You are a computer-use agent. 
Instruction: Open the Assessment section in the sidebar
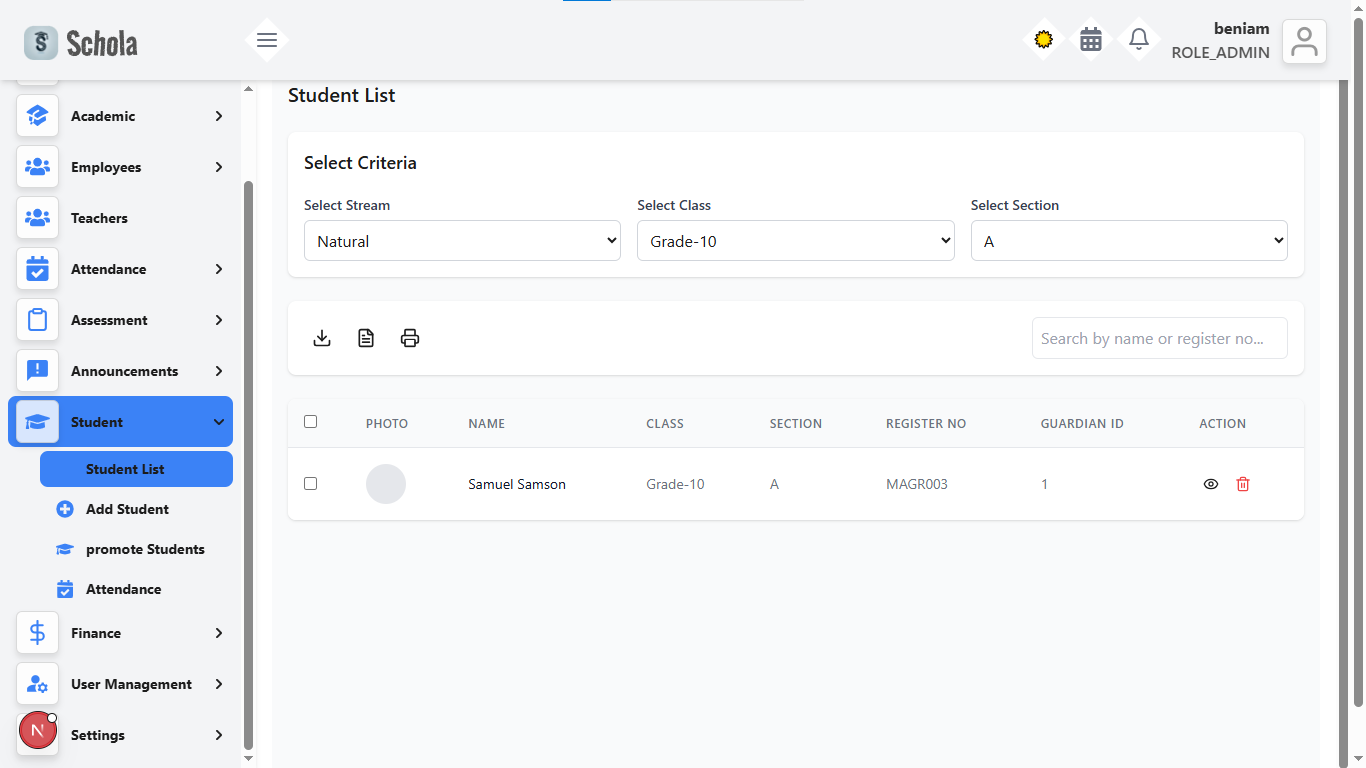point(110,320)
